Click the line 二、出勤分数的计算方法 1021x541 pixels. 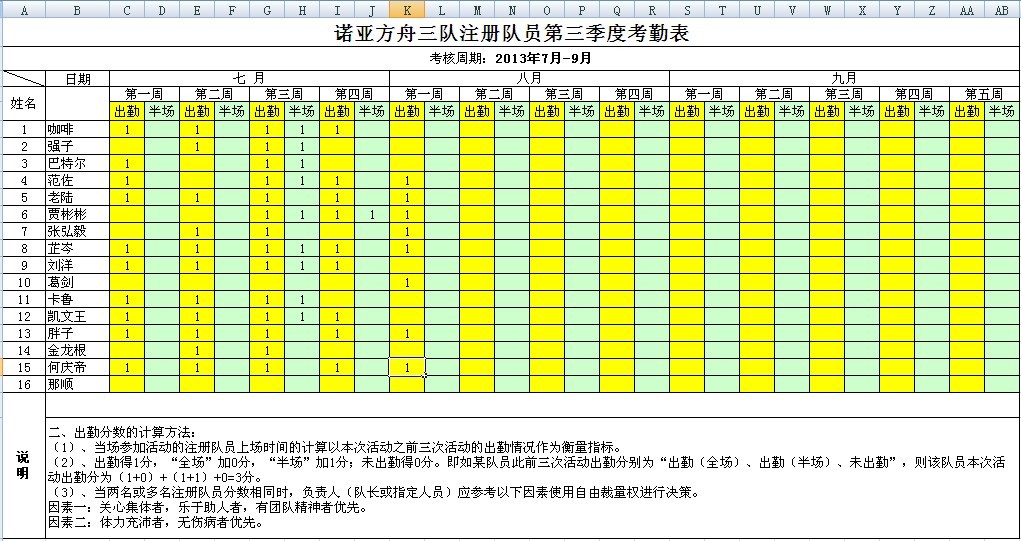(122, 432)
